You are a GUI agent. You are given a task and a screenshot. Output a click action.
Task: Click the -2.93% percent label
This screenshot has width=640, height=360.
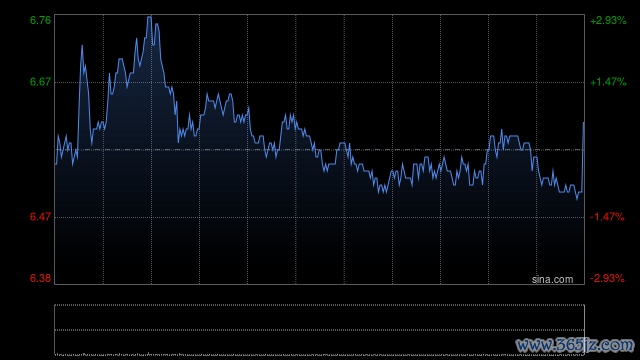coord(607,278)
